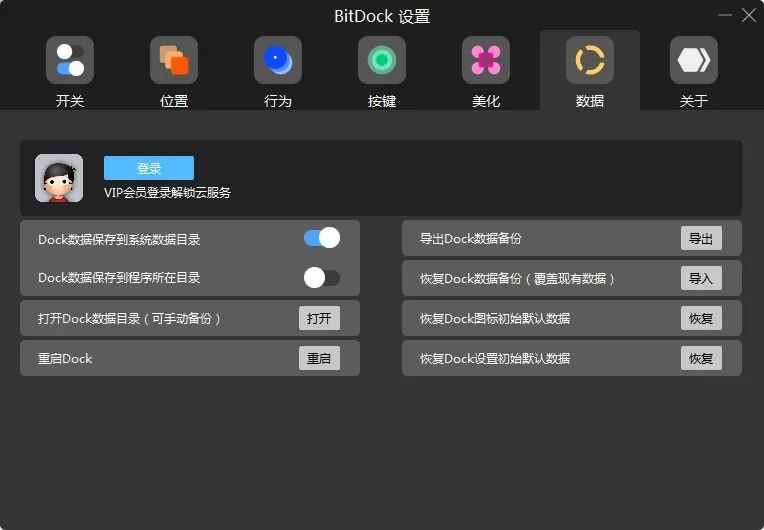This screenshot has width=764, height=530.
Task: Click the user avatar picture
Action: (59, 178)
